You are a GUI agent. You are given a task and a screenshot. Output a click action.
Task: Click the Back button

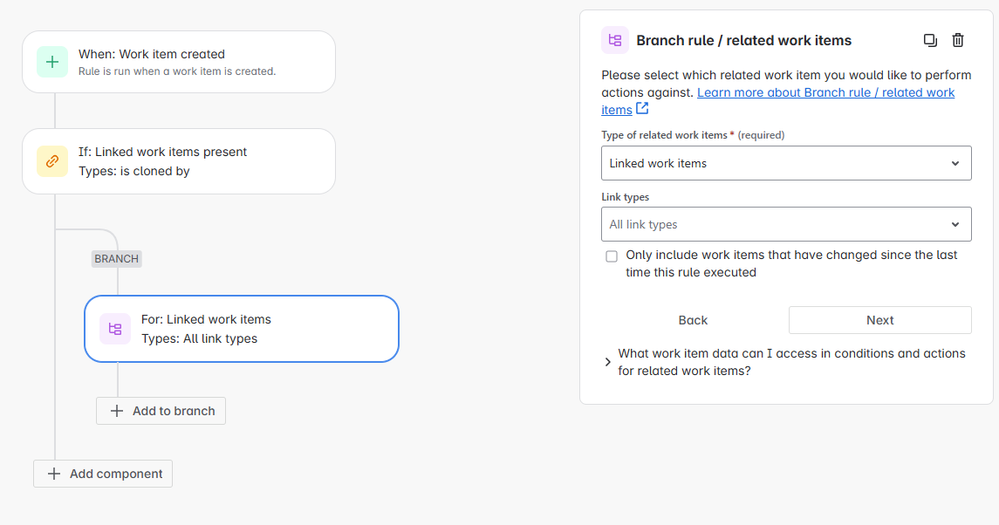click(693, 320)
